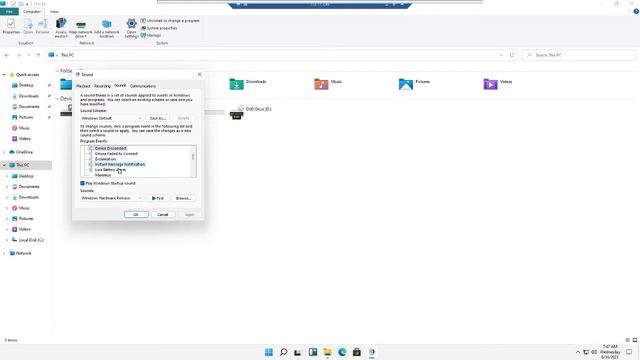Click Open Settings gear icon

tap(131, 23)
